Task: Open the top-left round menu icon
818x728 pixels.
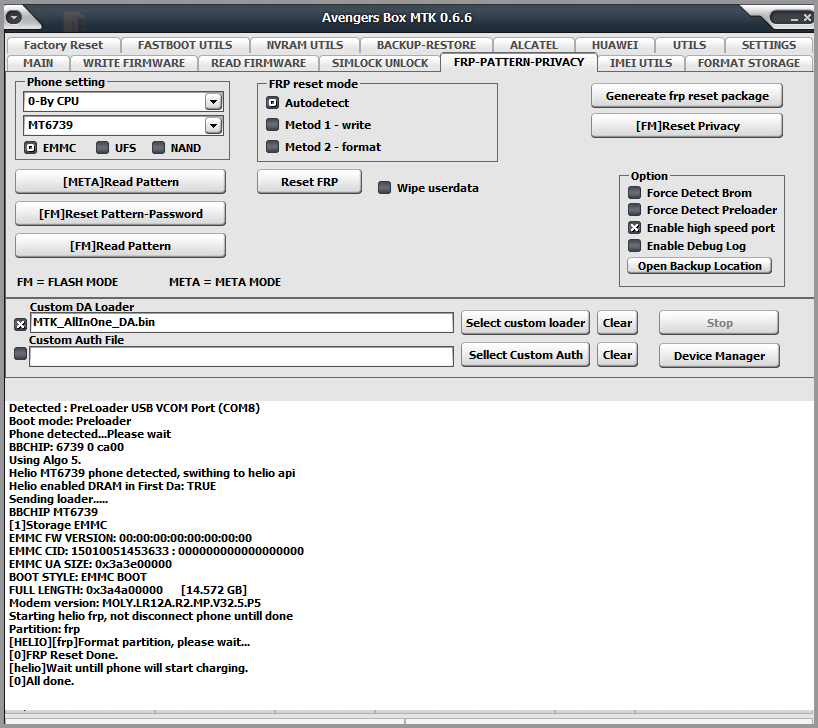Action: (14, 18)
